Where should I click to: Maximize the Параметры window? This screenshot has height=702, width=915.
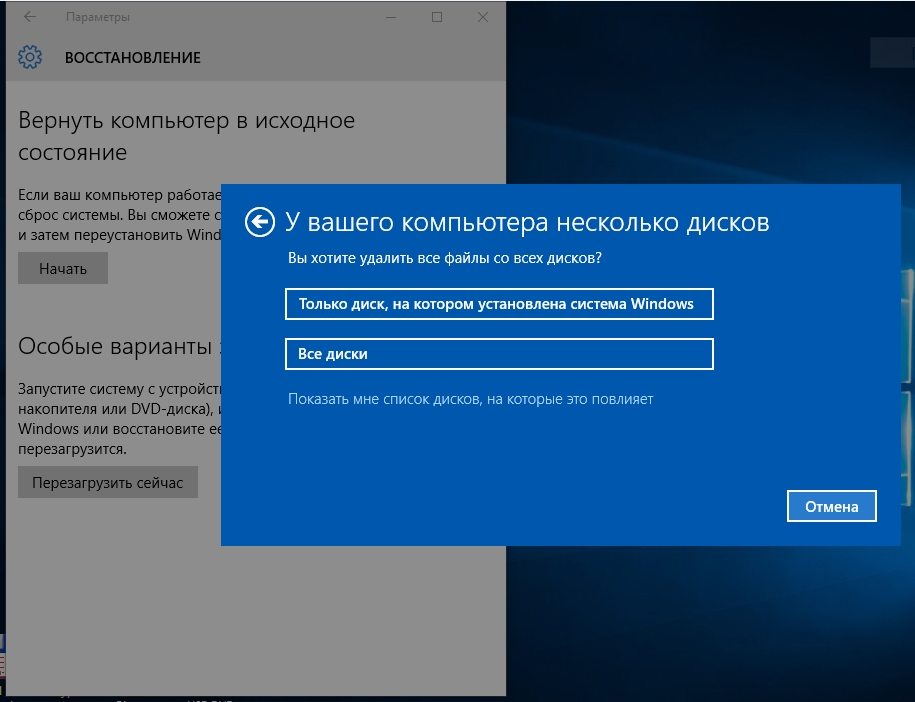(436, 18)
